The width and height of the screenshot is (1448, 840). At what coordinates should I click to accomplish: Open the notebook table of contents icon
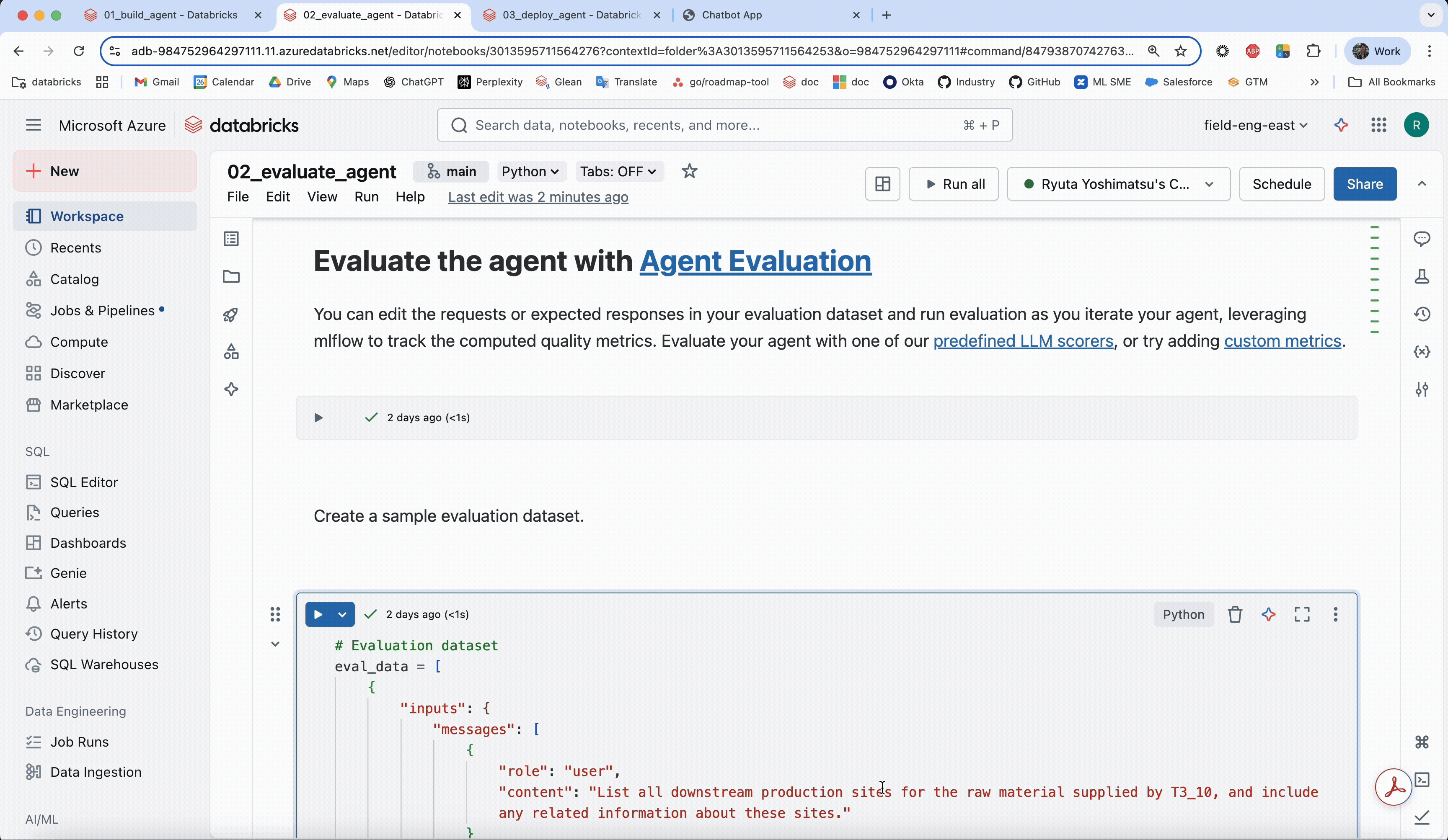[x=231, y=239]
